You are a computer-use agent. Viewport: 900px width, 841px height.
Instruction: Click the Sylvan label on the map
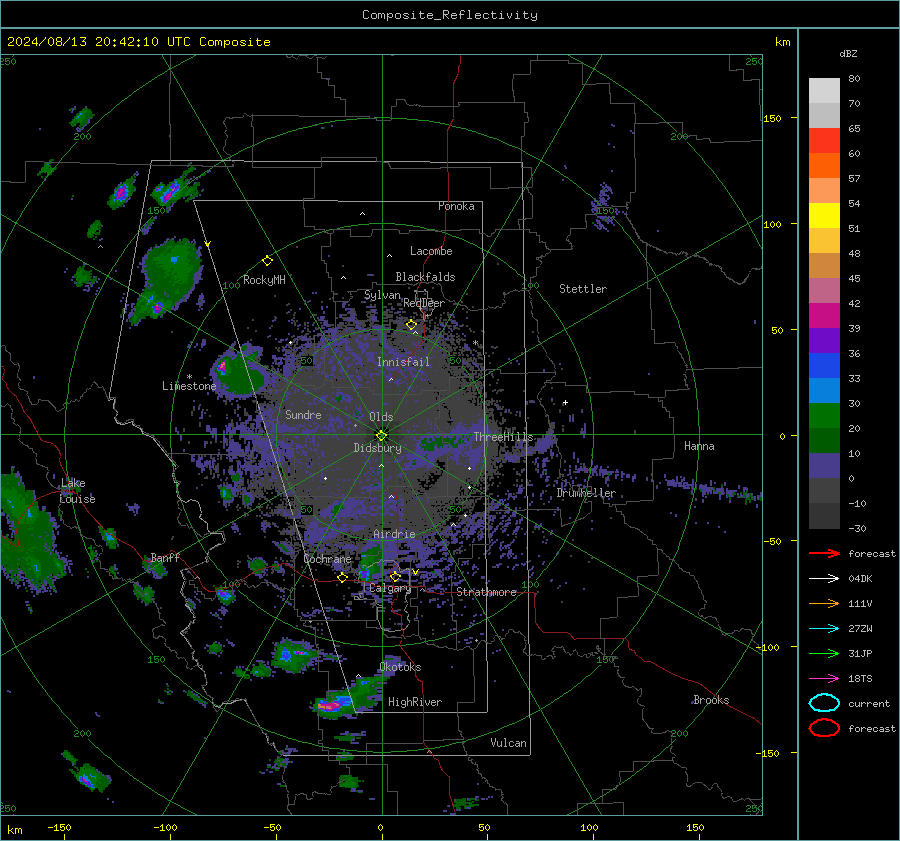pos(382,295)
